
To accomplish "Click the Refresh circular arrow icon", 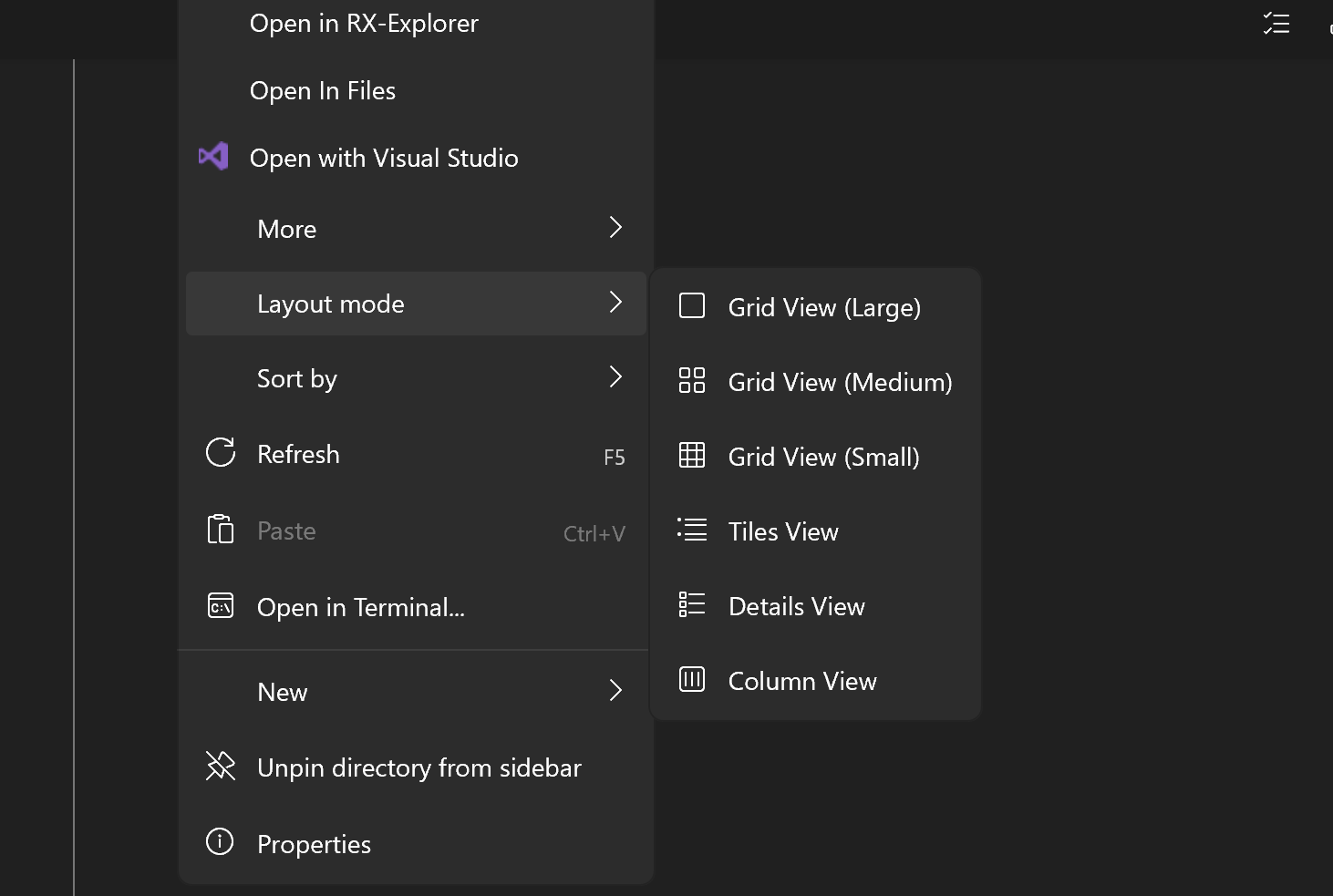I will pyautogui.click(x=221, y=453).
